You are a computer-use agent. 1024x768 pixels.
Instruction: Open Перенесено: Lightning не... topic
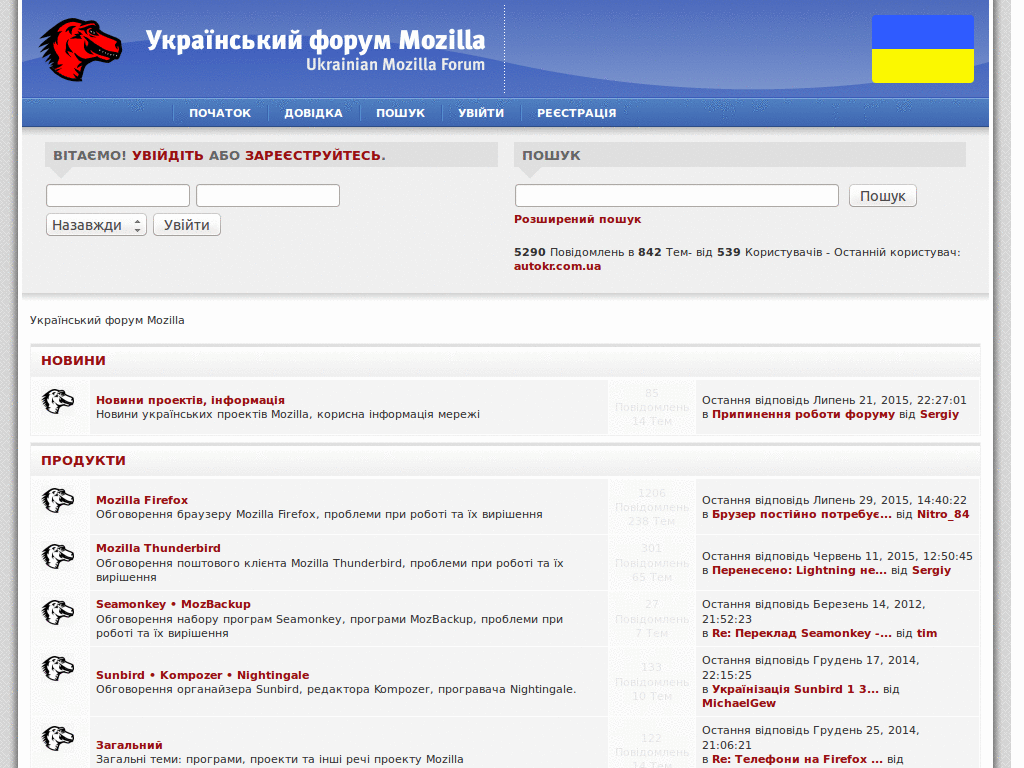click(x=799, y=570)
